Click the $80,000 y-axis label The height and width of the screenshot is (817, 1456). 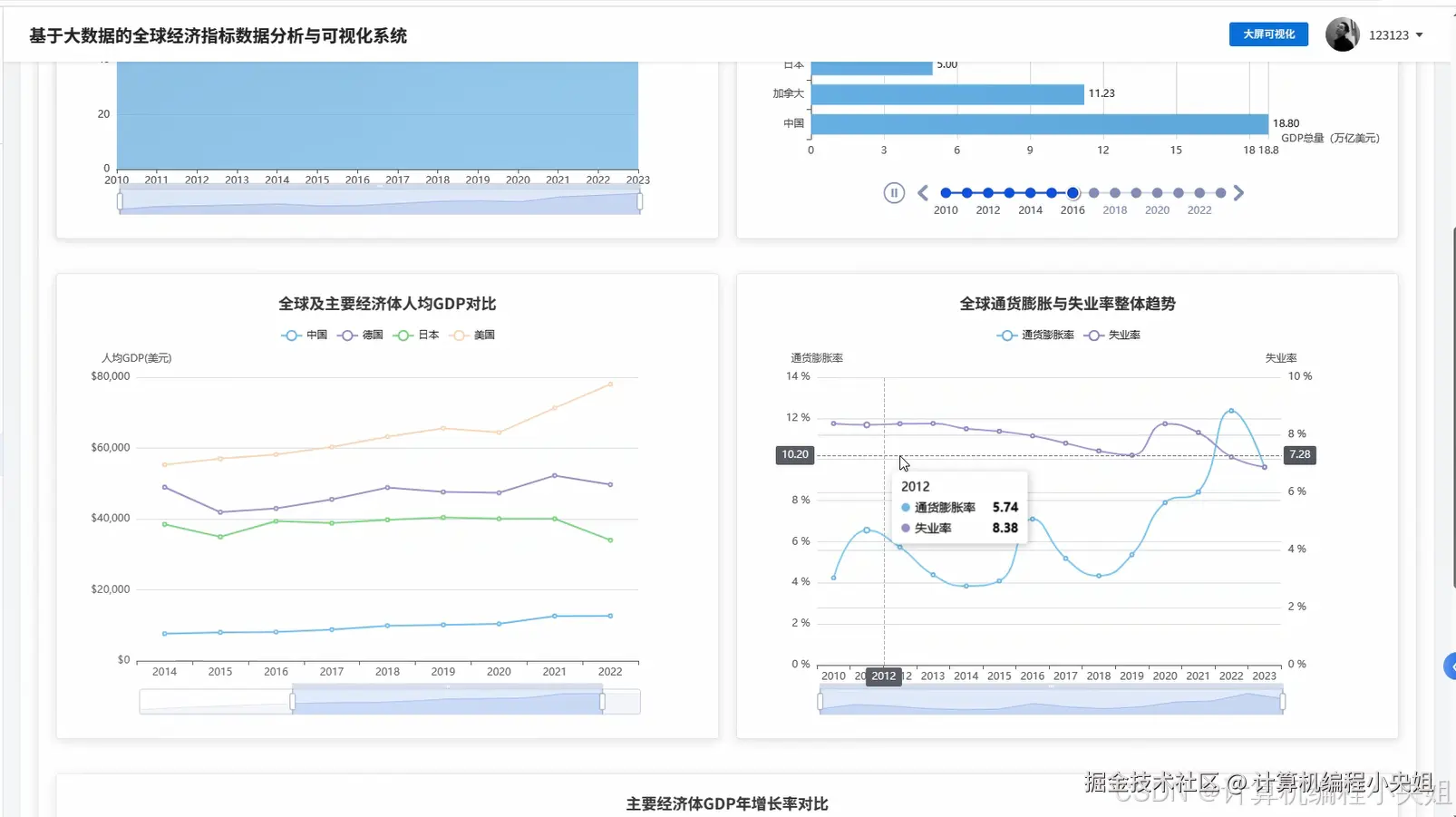pyautogui.click(x=111, y=376)
